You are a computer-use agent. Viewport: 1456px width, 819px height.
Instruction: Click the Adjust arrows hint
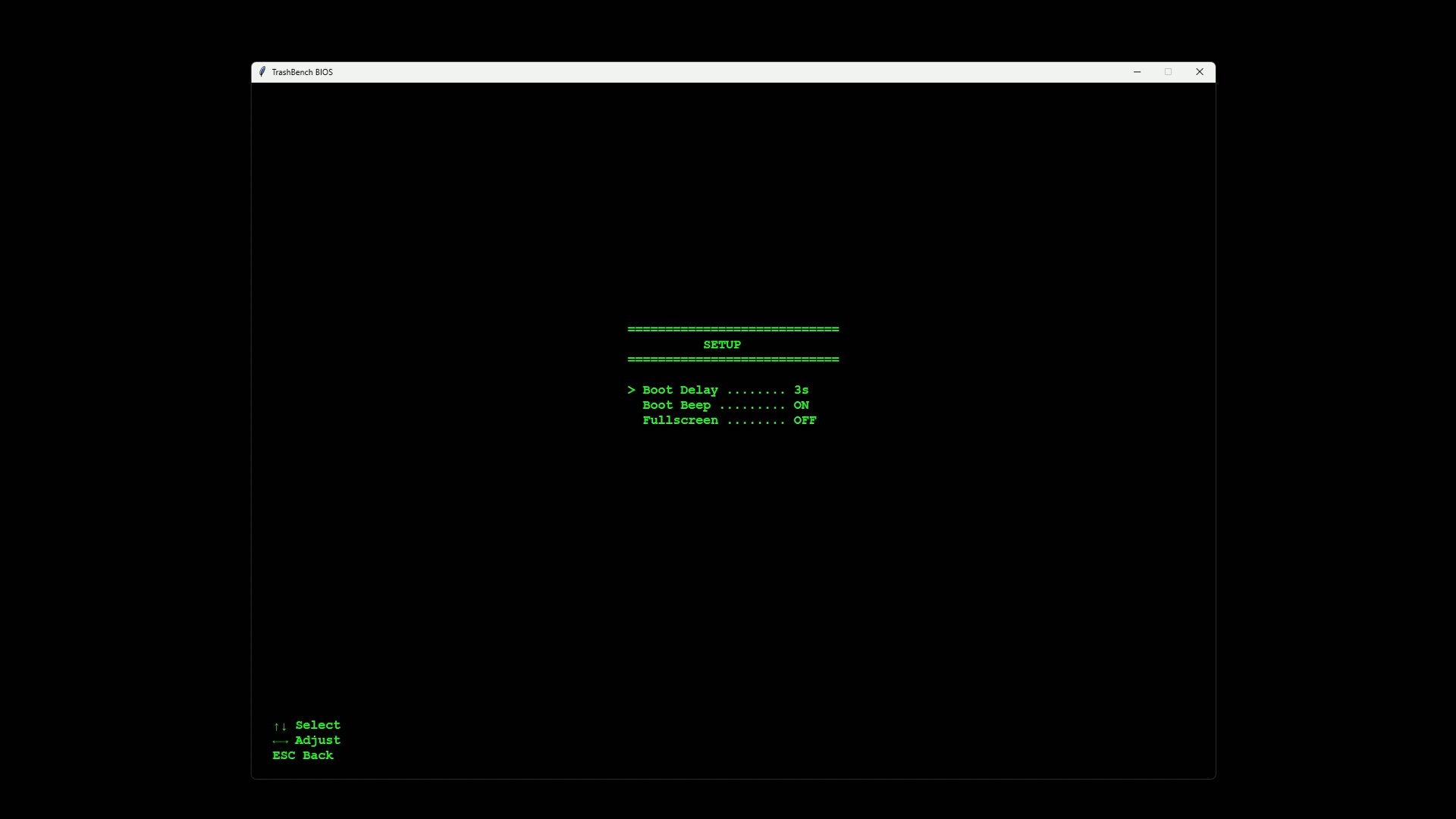point(307,741)
